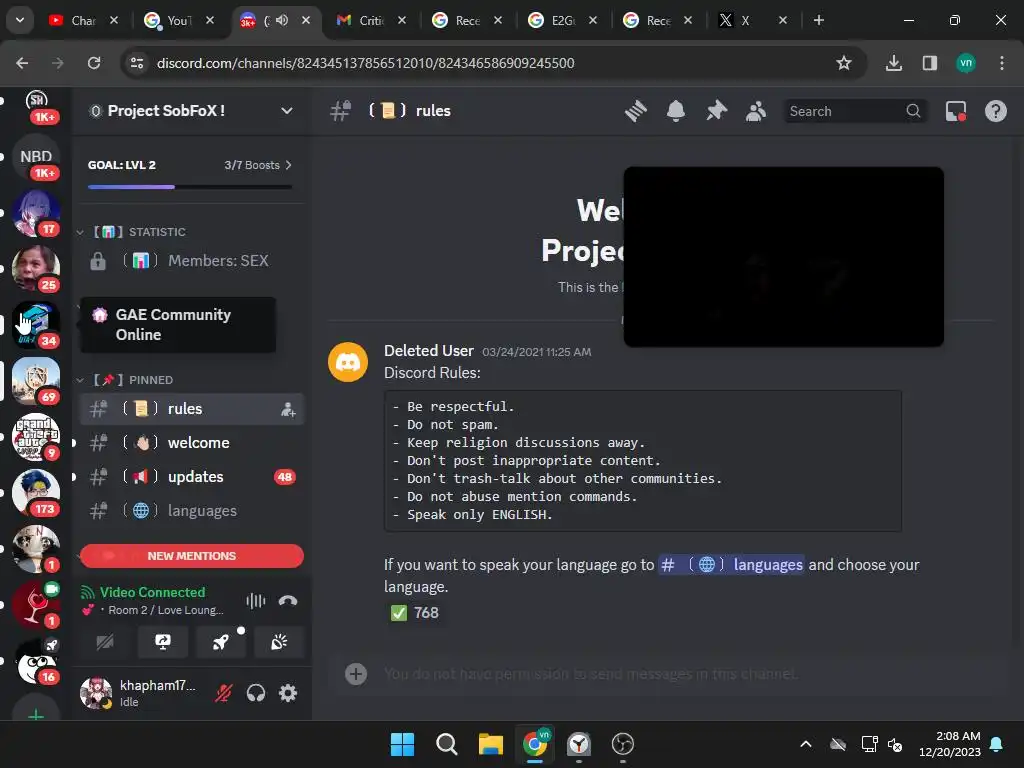Image resolution: width=1024 pixels, height=768 pixels.
Task: Show hidden system tray icons
Action: pyautogui.click(x=806, y=744)
